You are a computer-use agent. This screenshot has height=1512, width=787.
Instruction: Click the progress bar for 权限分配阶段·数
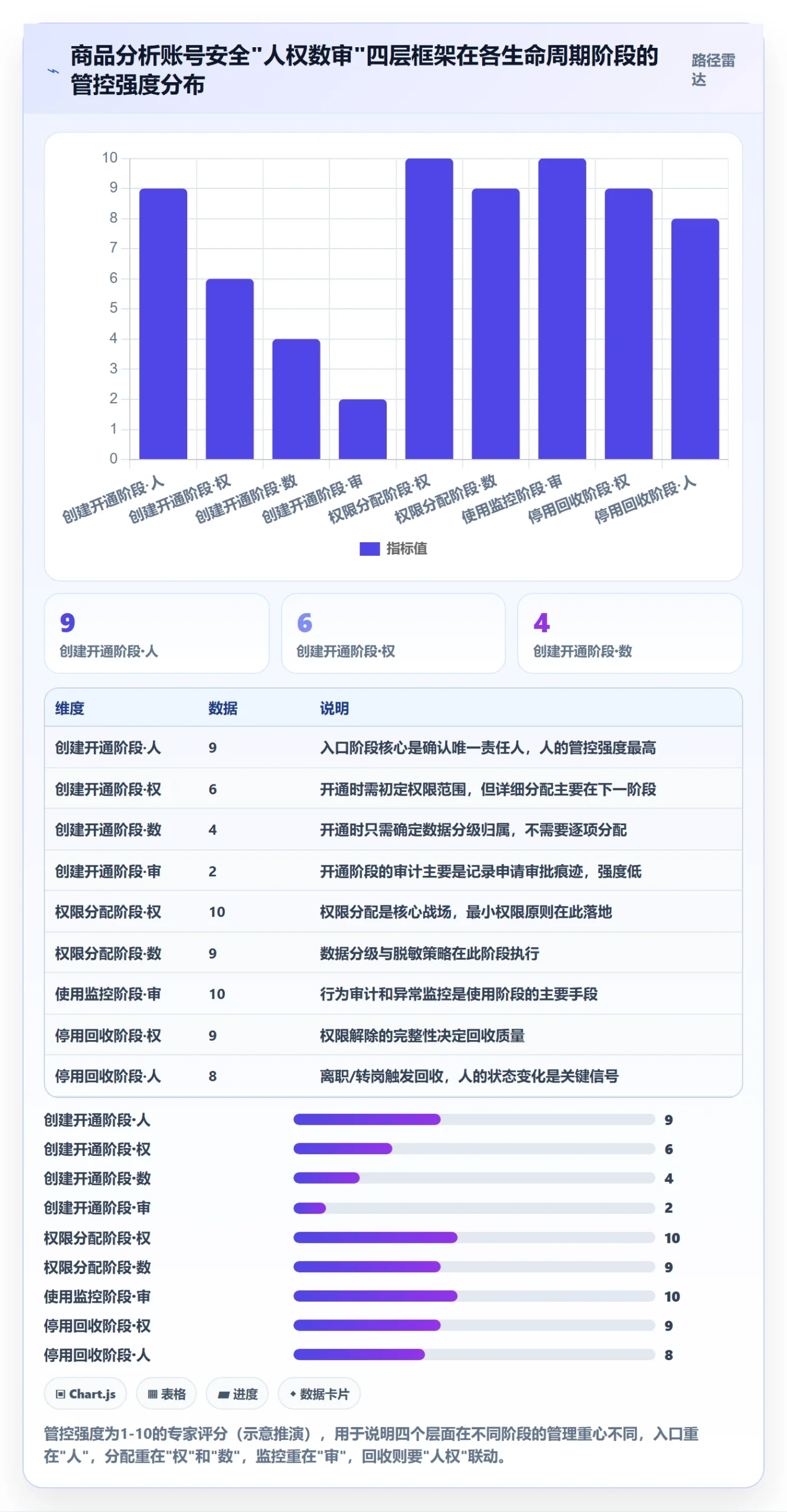(474, 1266)
